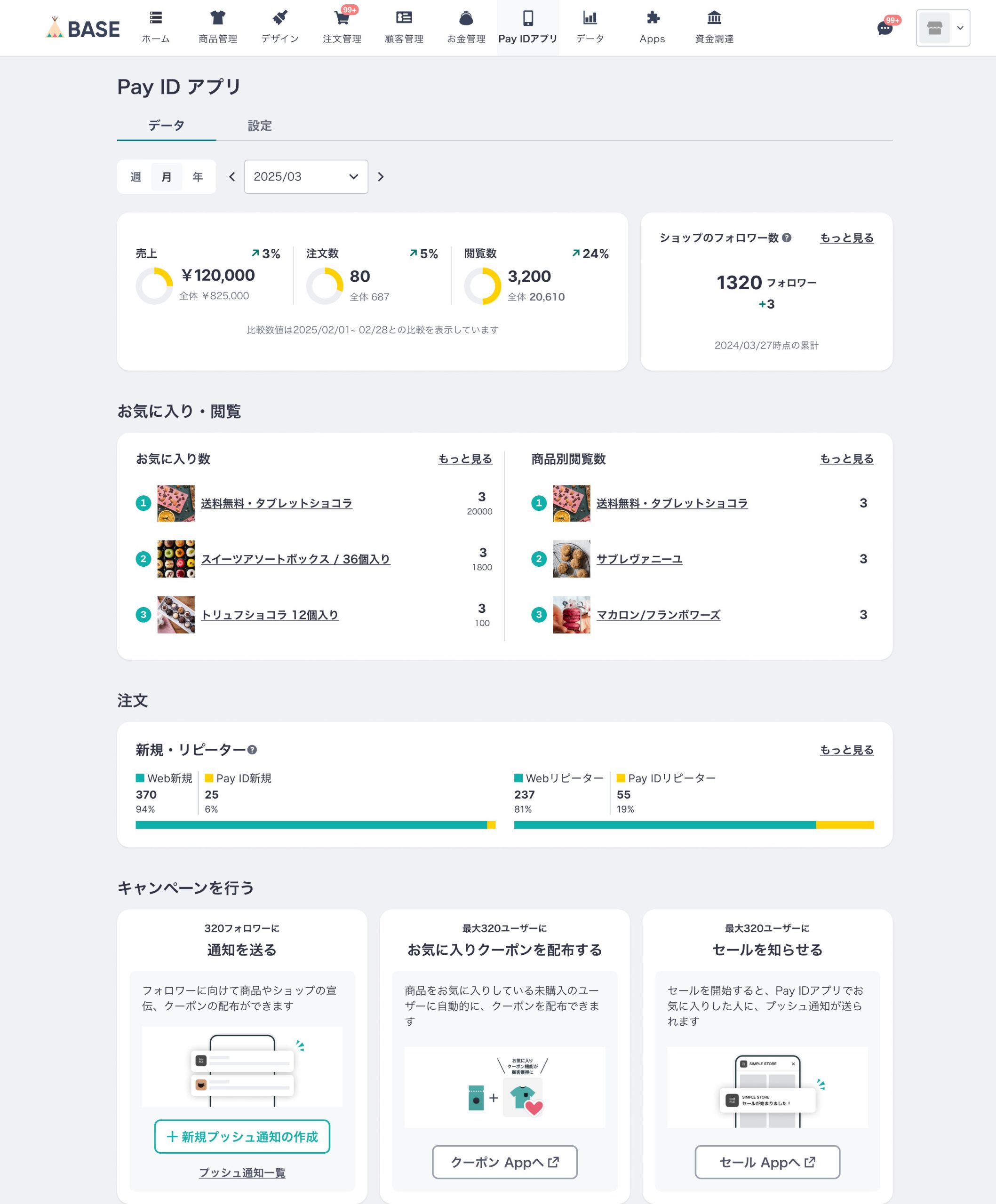Screen dimensions: 996x1204
Task: Click トリュフショコラ product thumbnail
Action: 176,615
